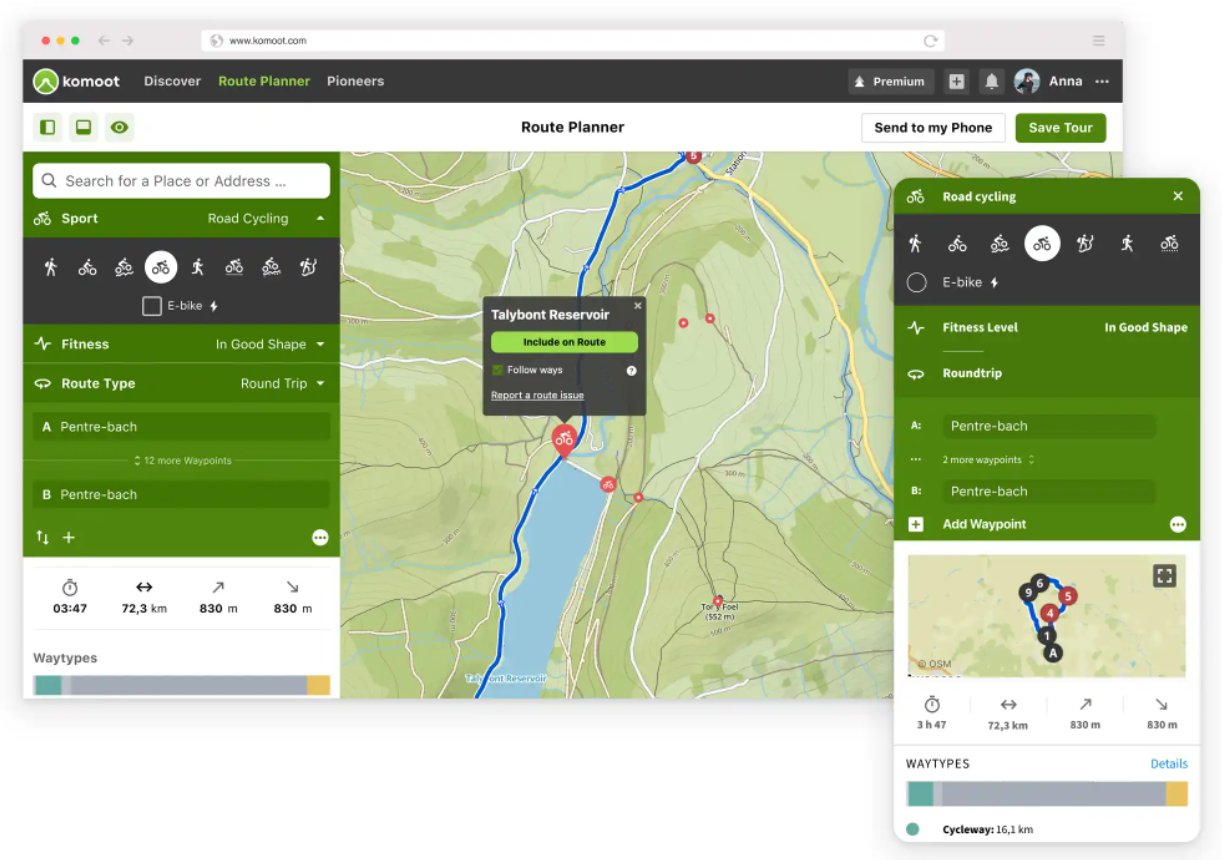Toggle the Follow ways checkbox

(x=498, y=370)
